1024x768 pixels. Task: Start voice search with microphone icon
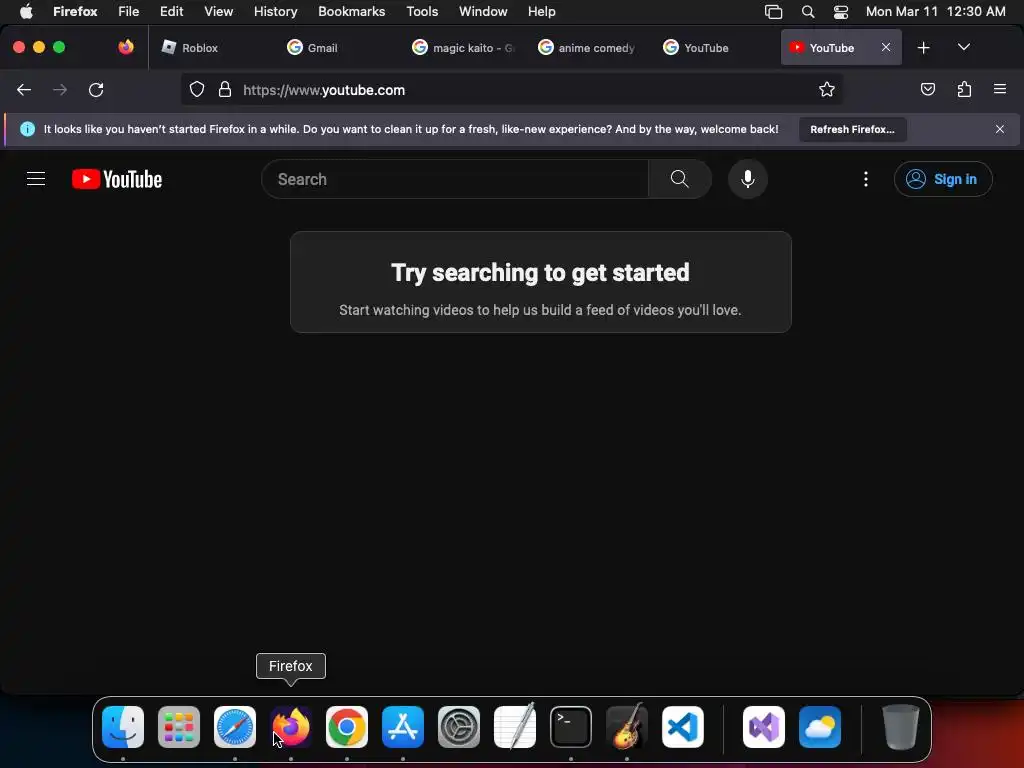pos(748,179)
